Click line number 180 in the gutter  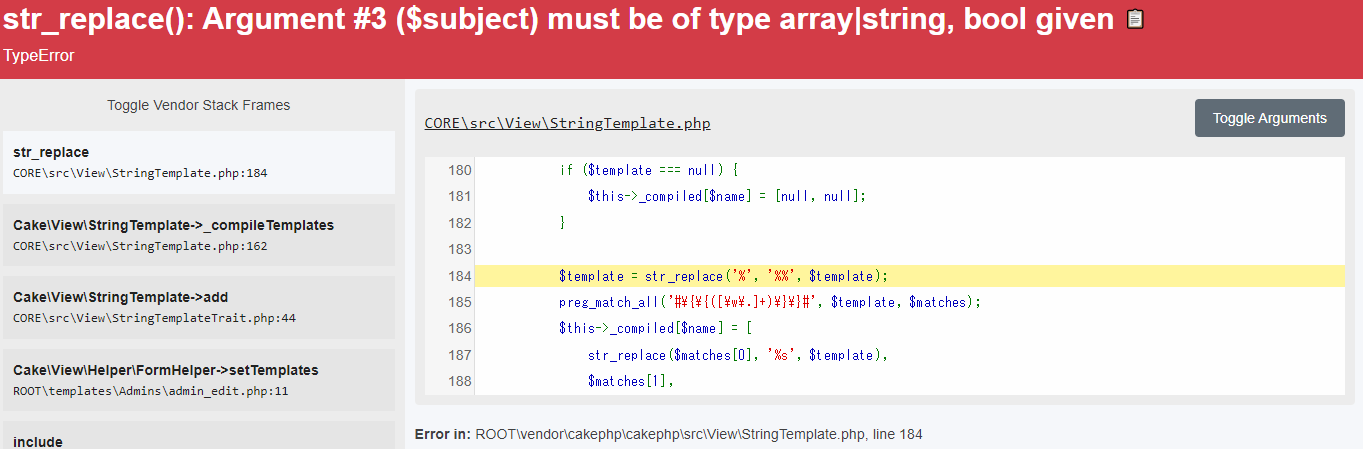coord(459,170)
